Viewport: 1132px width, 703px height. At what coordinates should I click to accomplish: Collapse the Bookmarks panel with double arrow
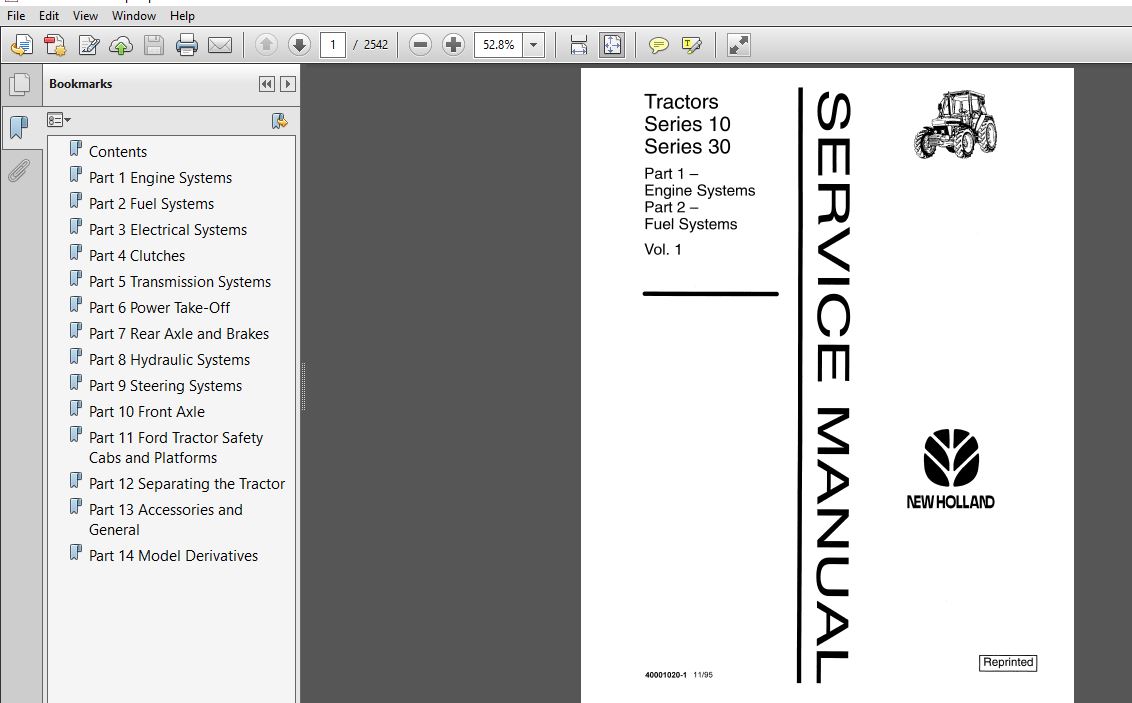266,84
